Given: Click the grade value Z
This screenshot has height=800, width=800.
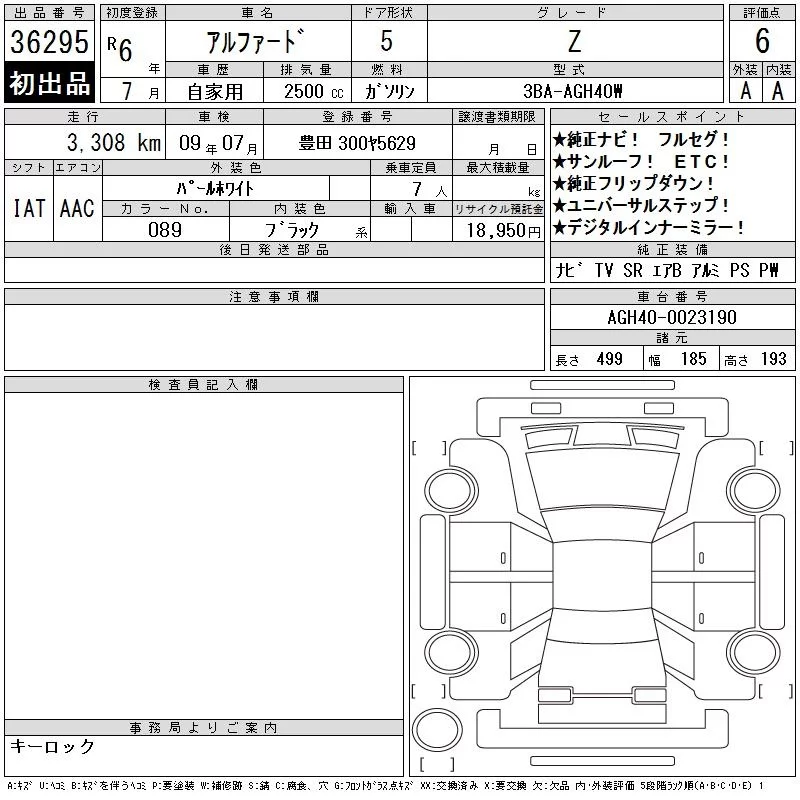Looking at the screenshot, I should pyautogui.click(x=574, y=41).
